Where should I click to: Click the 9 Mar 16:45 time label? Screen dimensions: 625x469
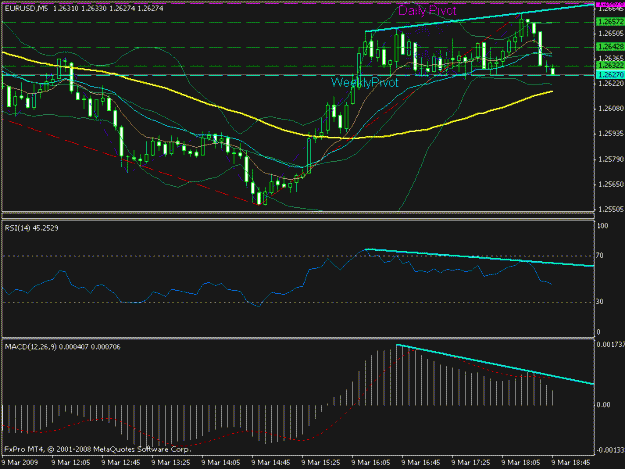[421, 463]
